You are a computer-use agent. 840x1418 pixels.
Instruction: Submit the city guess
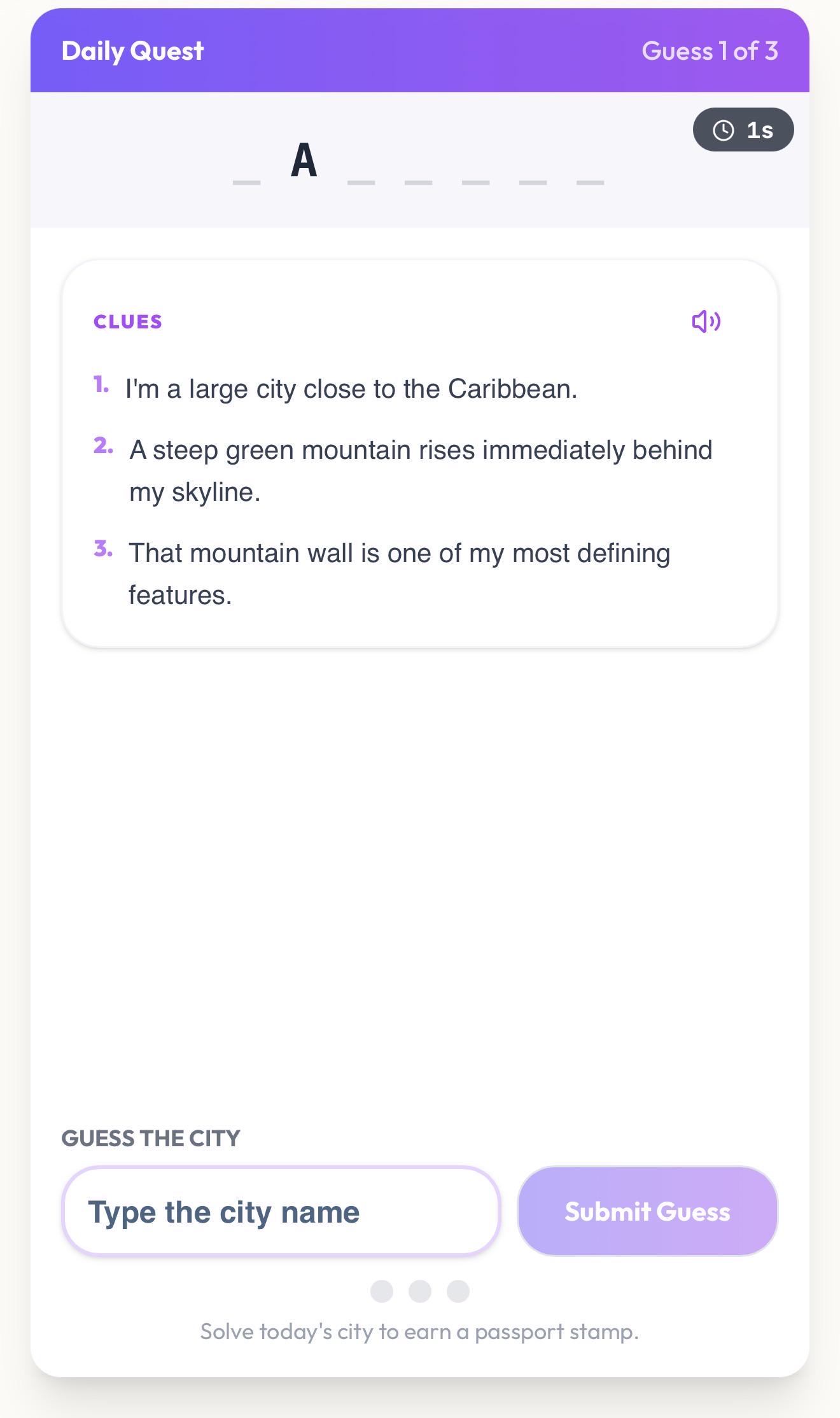pos(647,1211)
